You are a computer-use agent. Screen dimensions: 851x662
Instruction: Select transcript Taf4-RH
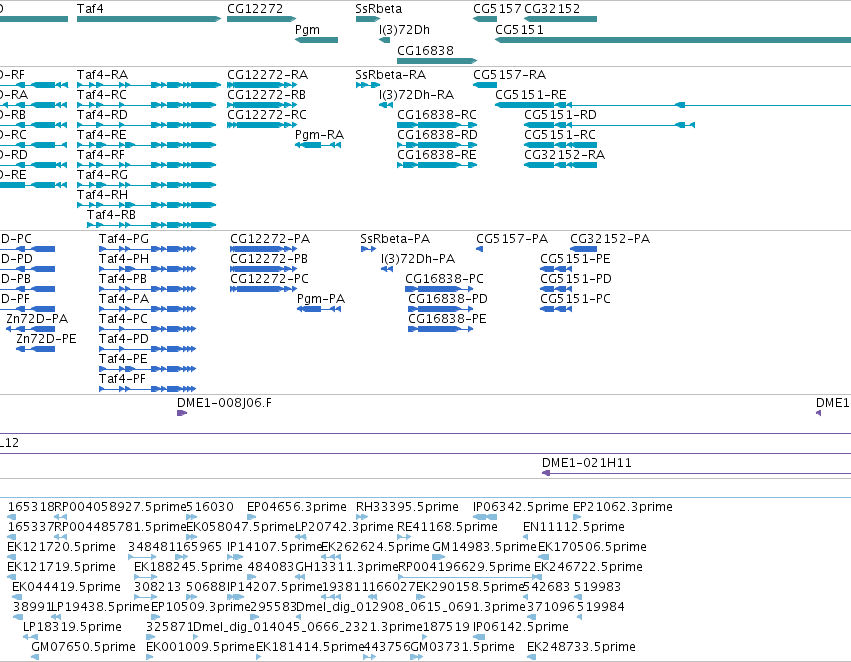[x=103, y=195]
